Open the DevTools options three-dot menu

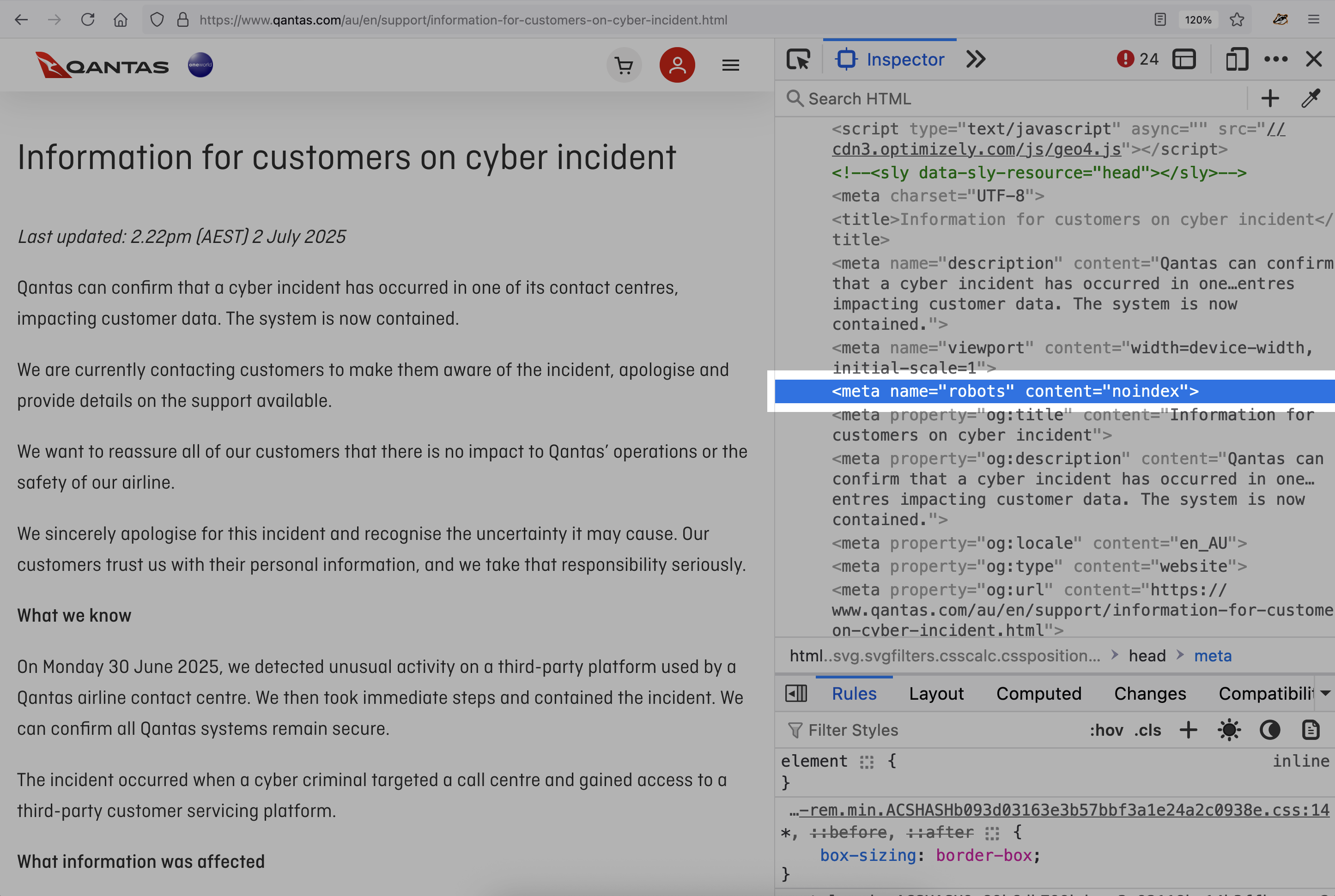(x=1276, y=60)
